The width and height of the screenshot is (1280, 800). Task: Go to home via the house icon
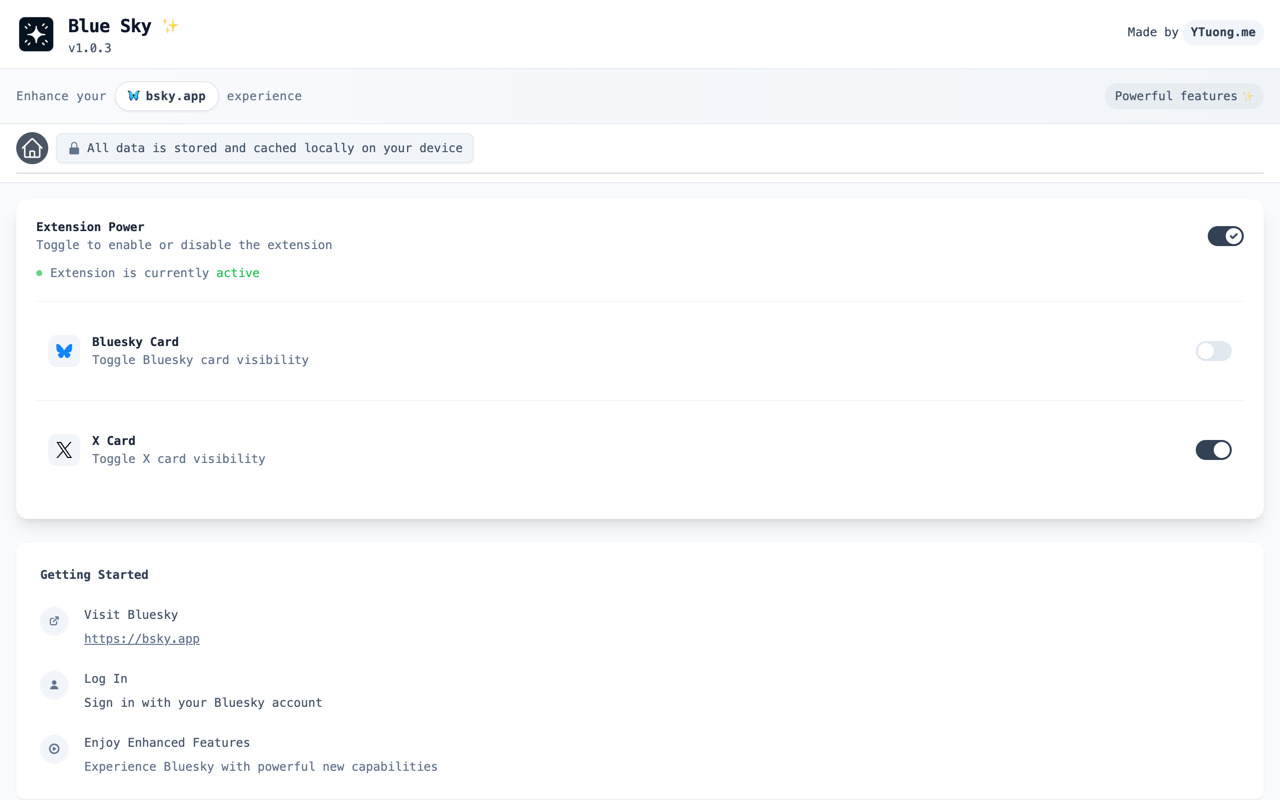(x=32, y=148)
